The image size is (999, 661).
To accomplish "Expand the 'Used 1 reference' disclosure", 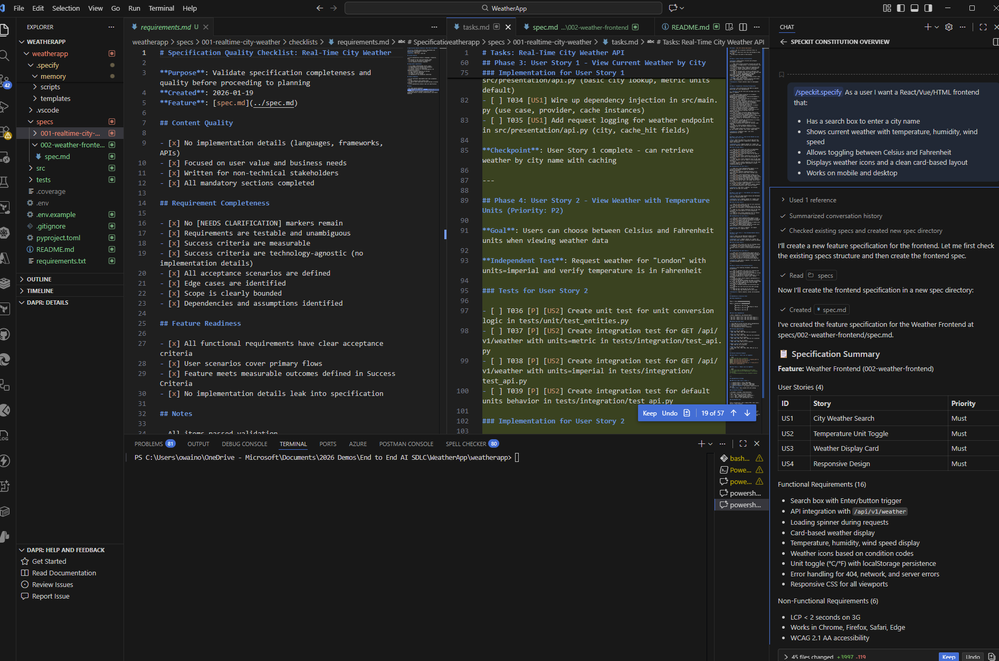I will pyautogui.click(x=811, y=200).
